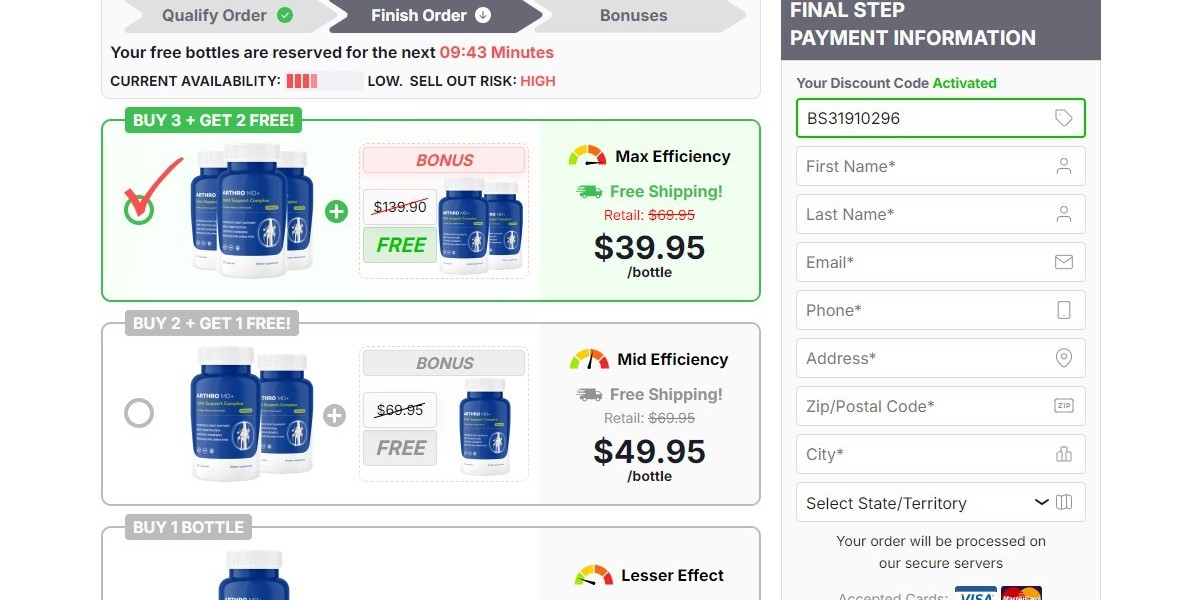The height and width of the screenshot is (600, 1200).
Task: Click the Mid Efficiency label
Action: click(673, 359)
